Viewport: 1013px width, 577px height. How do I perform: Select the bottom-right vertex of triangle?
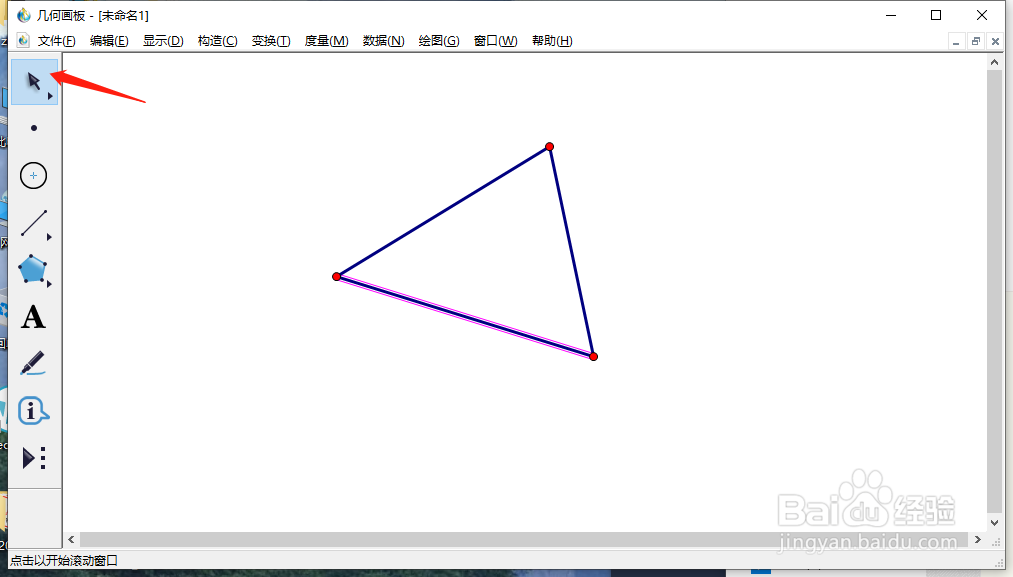click(593, 357)
